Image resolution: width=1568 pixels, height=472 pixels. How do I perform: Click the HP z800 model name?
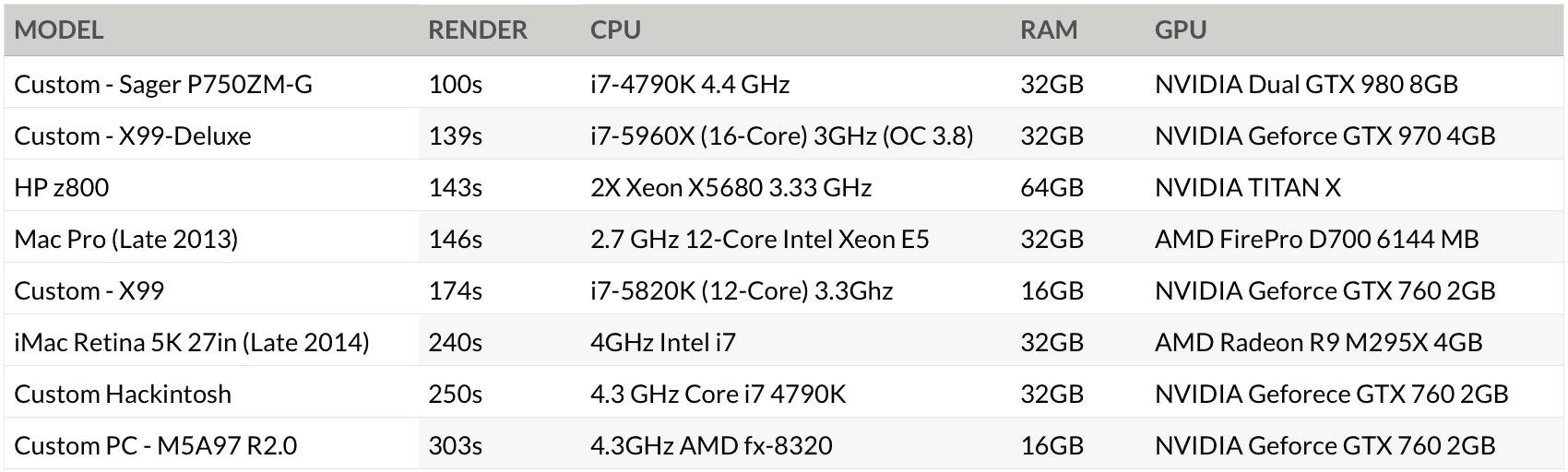coord(62,188)
